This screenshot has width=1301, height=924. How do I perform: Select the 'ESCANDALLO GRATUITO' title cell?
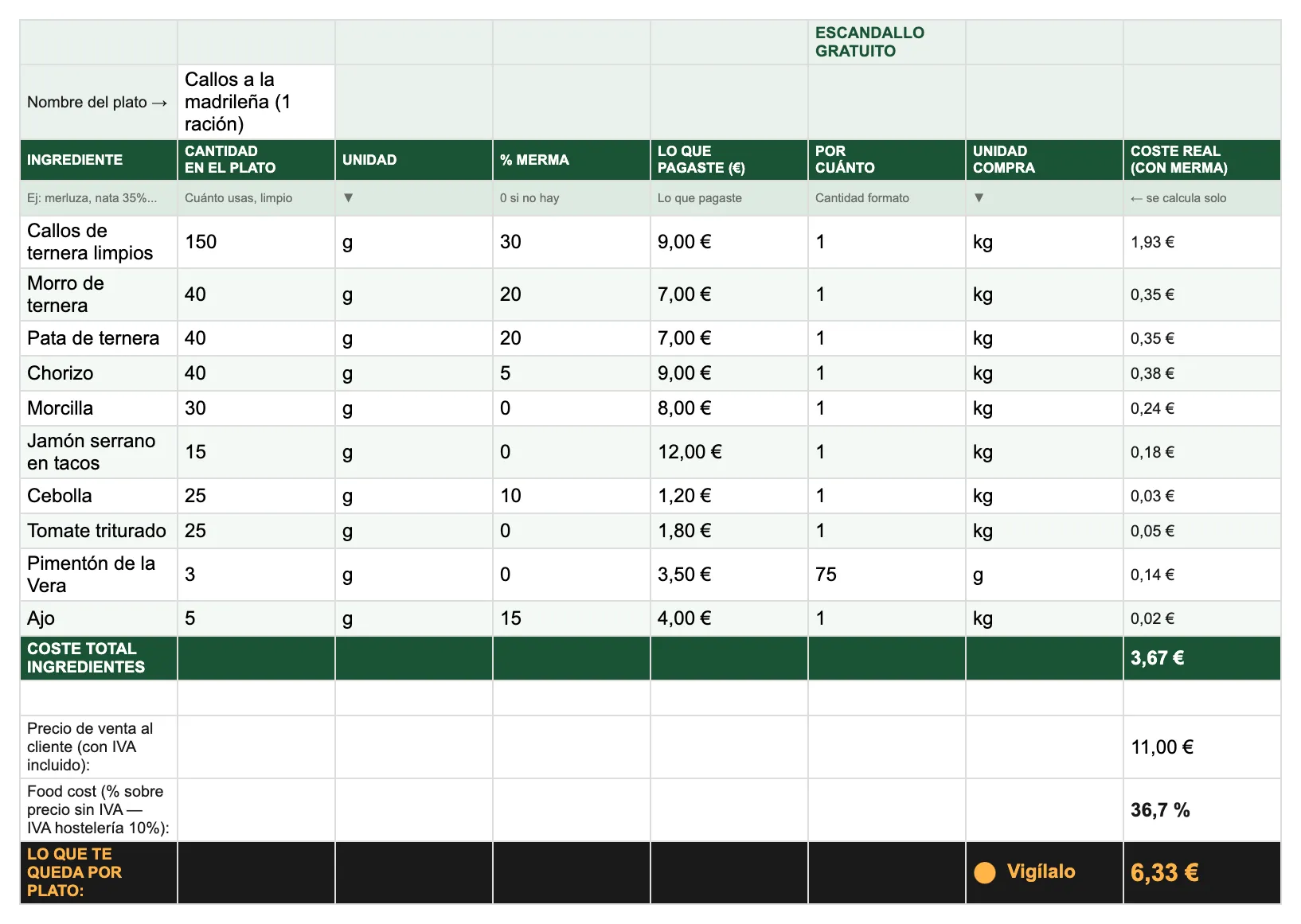886,42
